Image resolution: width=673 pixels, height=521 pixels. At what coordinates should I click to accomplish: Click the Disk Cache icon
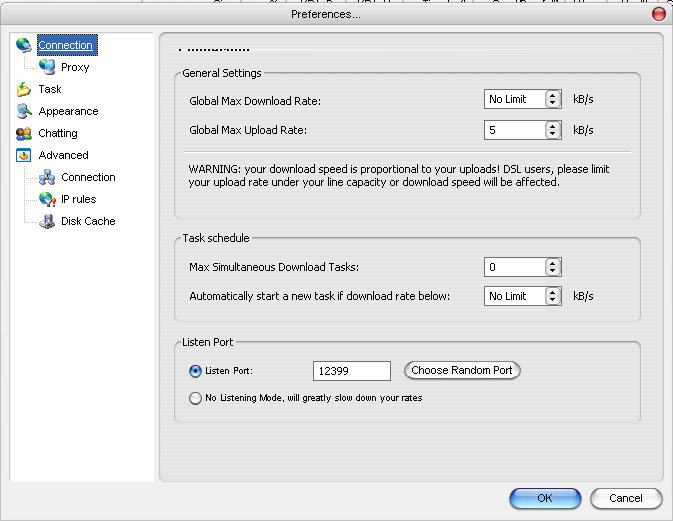tap(46, 221)
